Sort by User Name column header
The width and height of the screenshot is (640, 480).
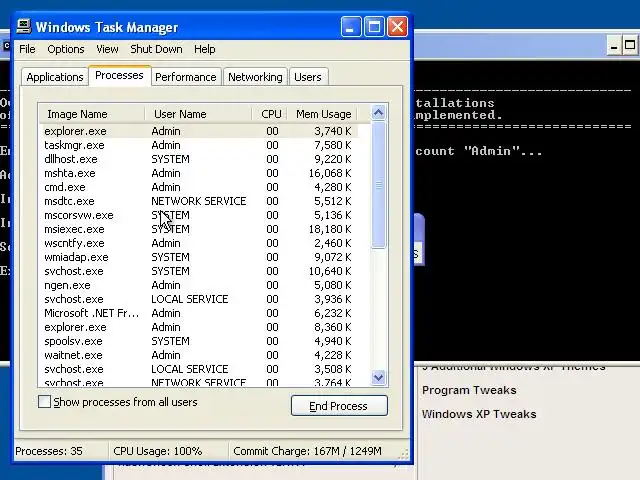point(198,114)
